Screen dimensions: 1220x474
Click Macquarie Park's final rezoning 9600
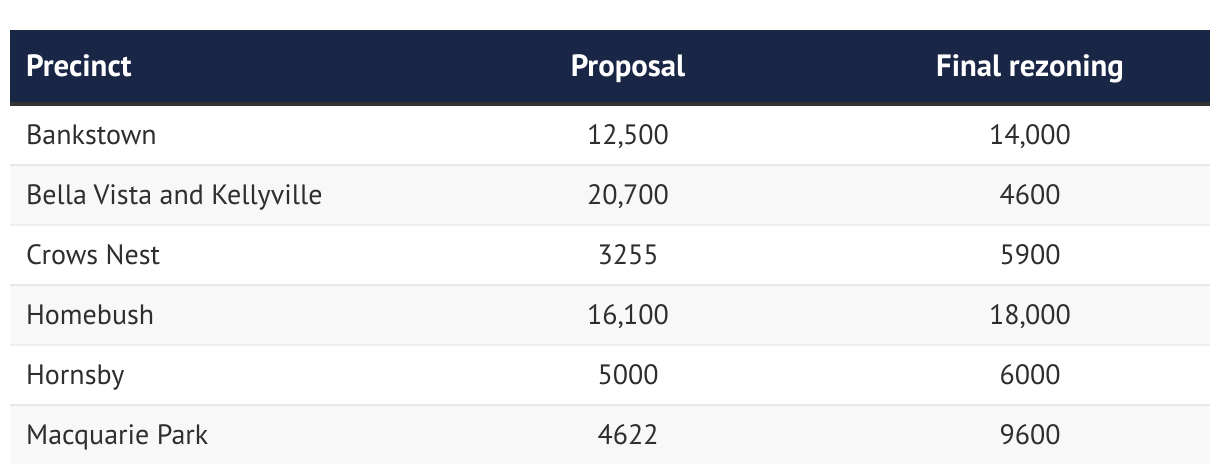(x=1029, y=435)
